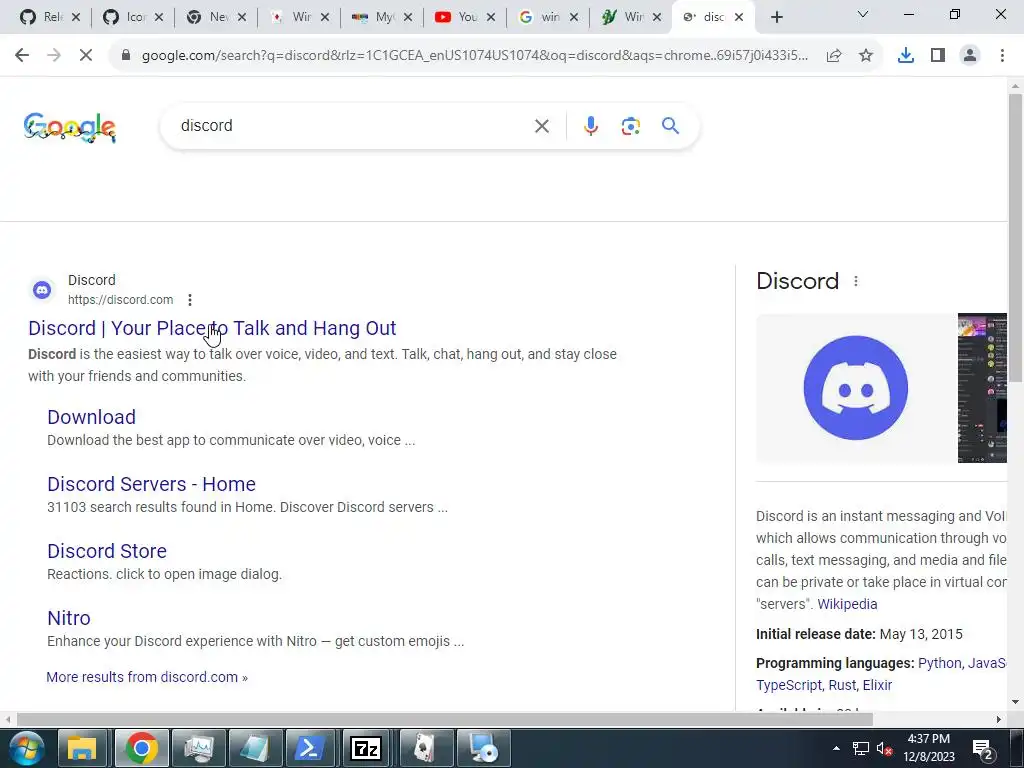Image resolution: width=1024 pixels, height=768 pixels.
Task: Click the browser address bar URL
Action: (x=475, y=56)
